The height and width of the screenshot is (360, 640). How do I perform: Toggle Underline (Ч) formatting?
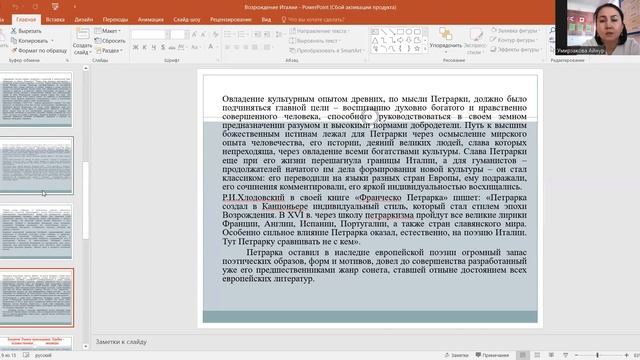tap(154, 47)
